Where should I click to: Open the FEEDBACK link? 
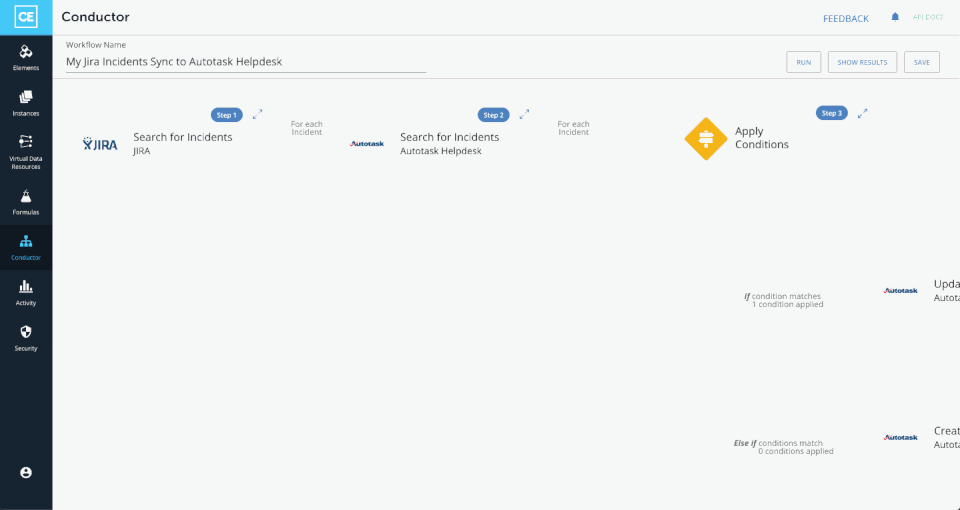(846, 19)
